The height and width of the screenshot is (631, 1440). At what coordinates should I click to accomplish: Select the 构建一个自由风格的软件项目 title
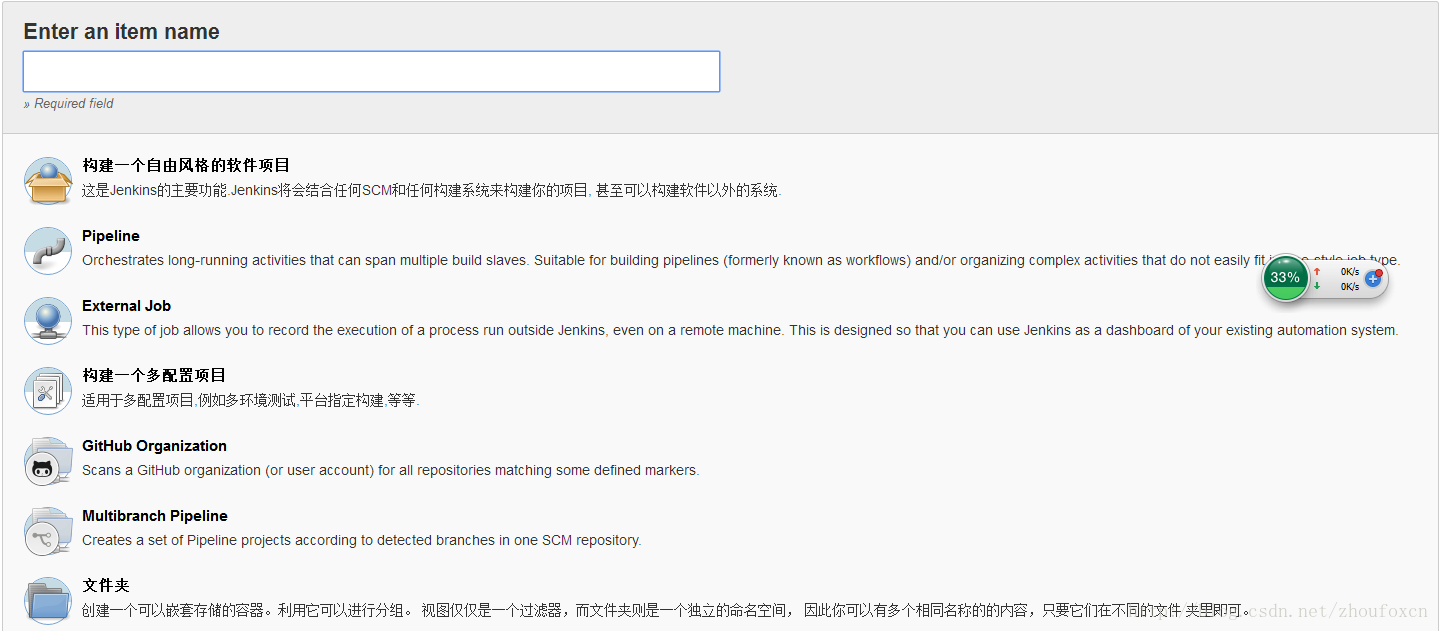pos(186,166)
